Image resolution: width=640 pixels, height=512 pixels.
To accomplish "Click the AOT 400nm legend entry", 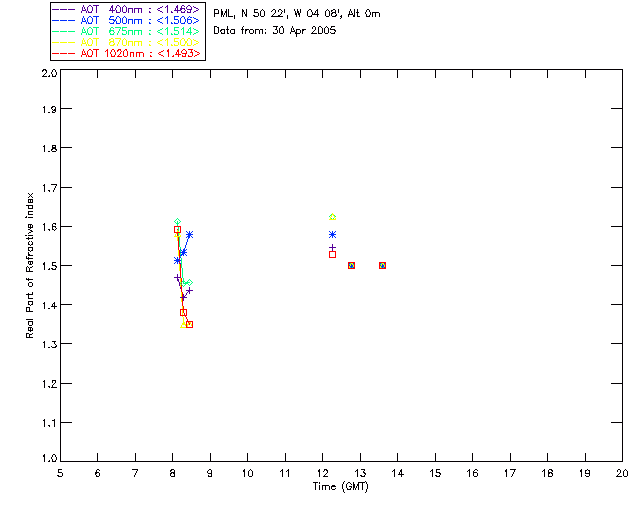I will [x=126, y=9].
